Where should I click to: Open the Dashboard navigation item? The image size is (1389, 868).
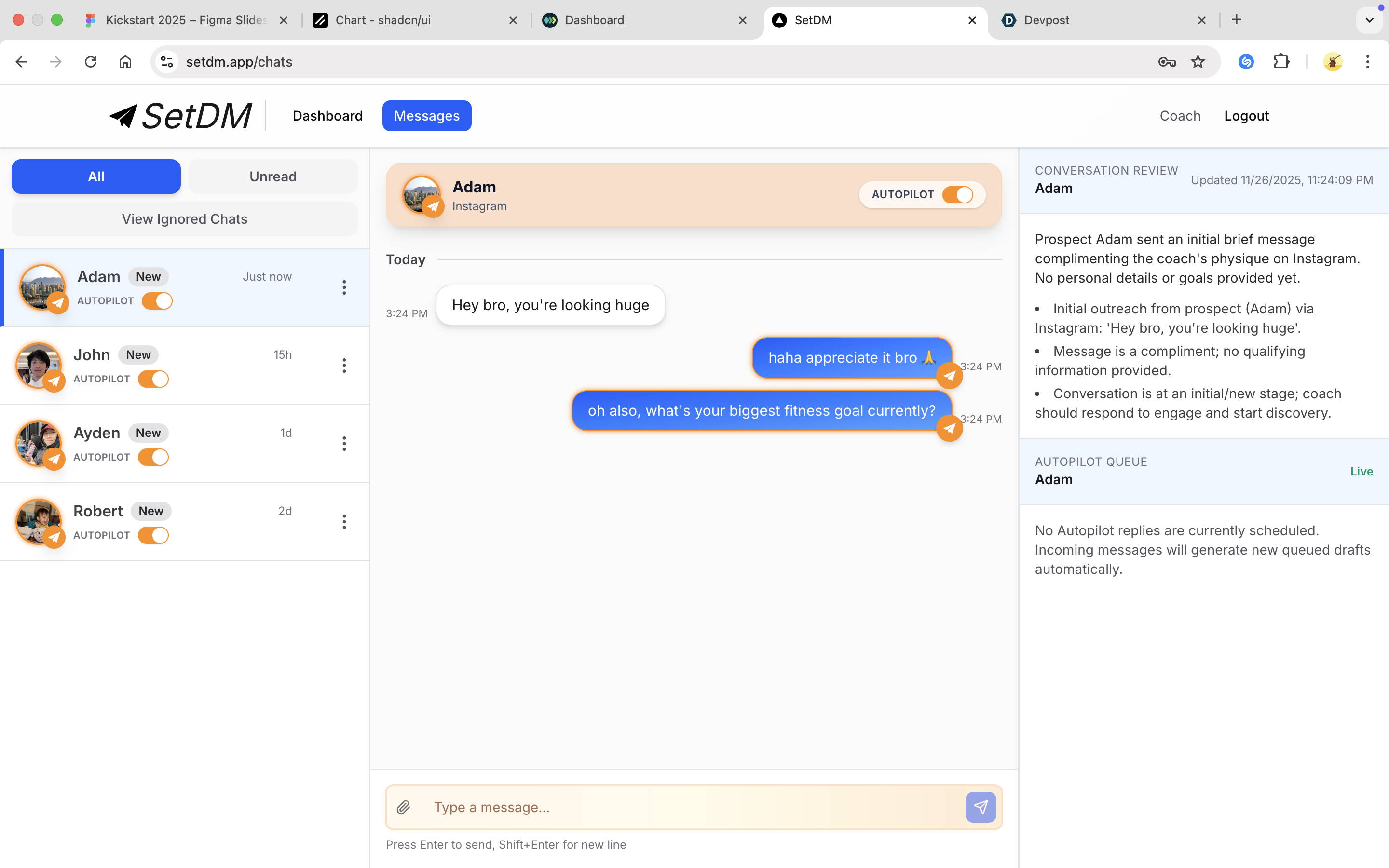pyautogui.click(x=327, y=116)
